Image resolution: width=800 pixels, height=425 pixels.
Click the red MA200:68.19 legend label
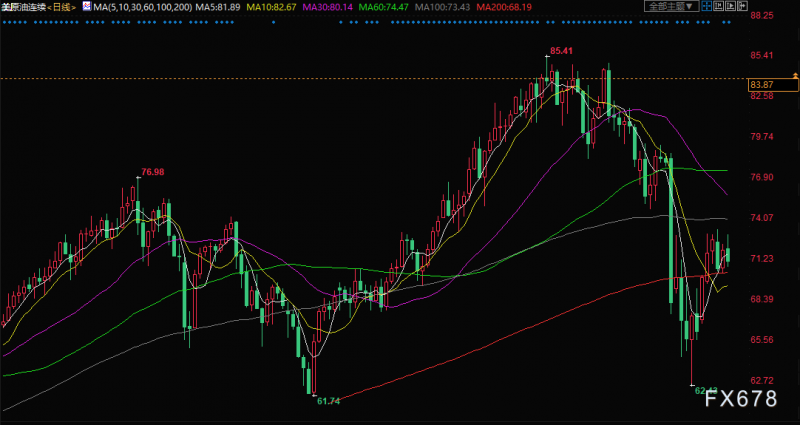(x=502, y=7)
